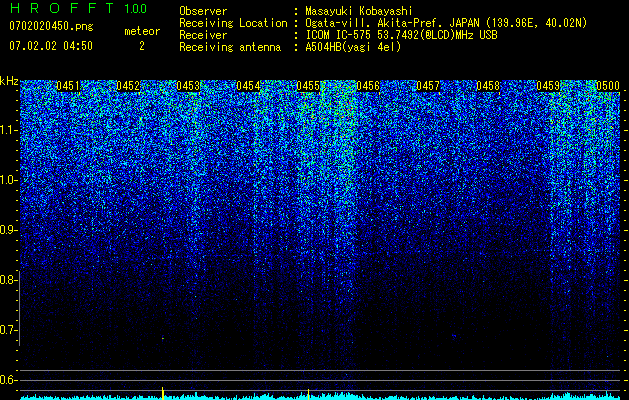Click the first yellow meteor marker near 0452
Viewport: 629px width, 400px height.
point(162,393)
